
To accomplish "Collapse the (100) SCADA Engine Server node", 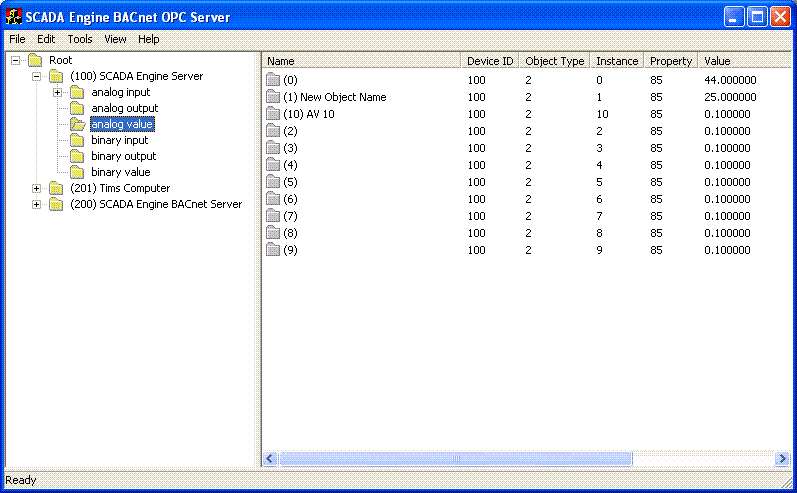I will [x=37, y=77].
